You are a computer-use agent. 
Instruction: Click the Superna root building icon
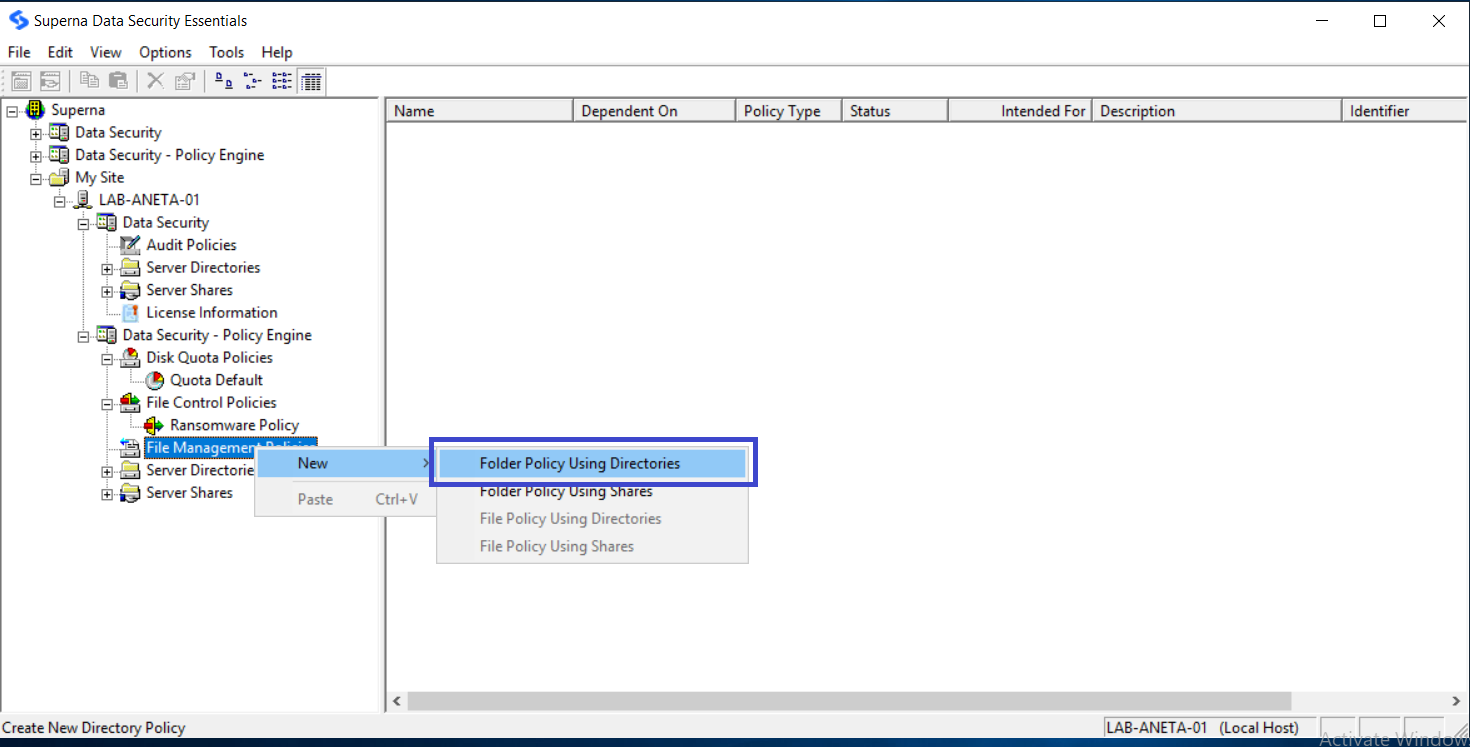pos(36,110)
